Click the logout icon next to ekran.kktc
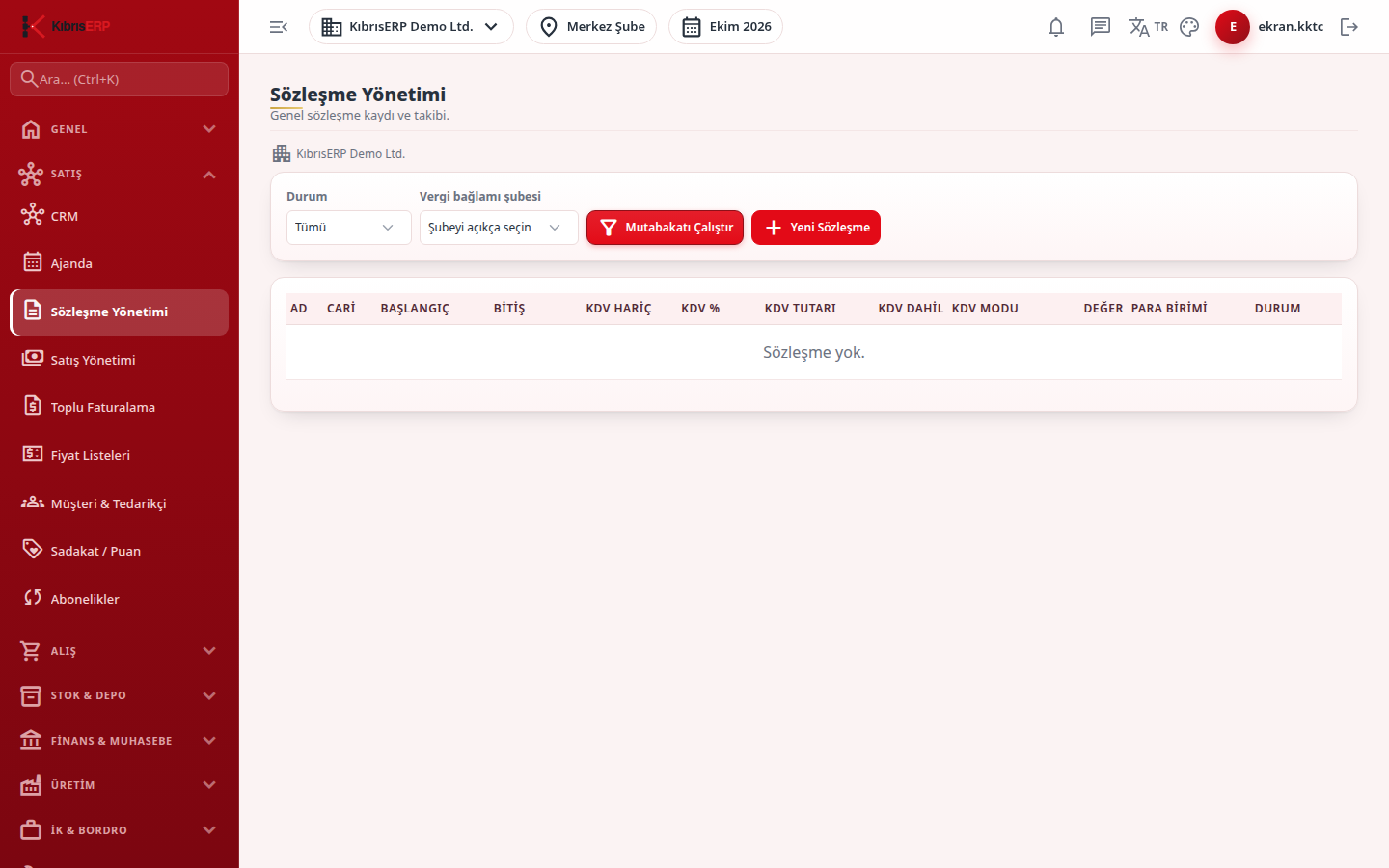The width and height of the screenshot is (1389, 868). 1349,27
